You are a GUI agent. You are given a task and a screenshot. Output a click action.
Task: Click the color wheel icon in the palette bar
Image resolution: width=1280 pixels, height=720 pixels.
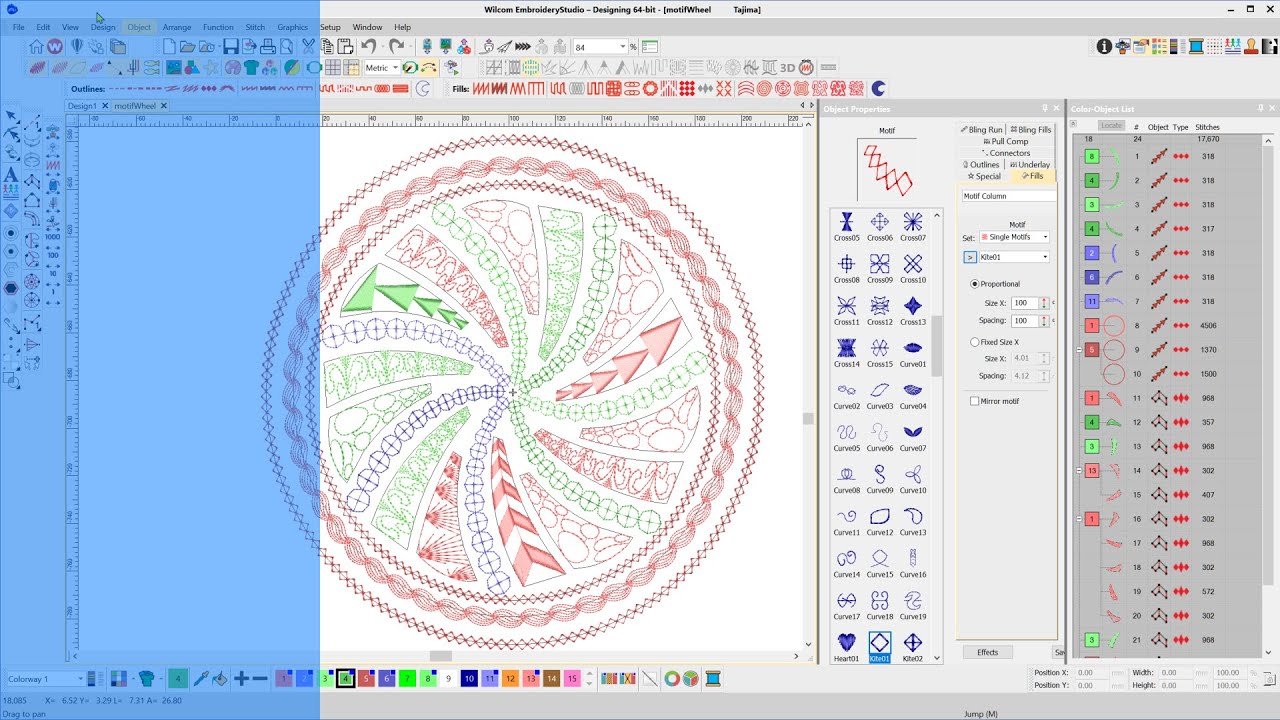pyautogui.click(x=672, y=679)
